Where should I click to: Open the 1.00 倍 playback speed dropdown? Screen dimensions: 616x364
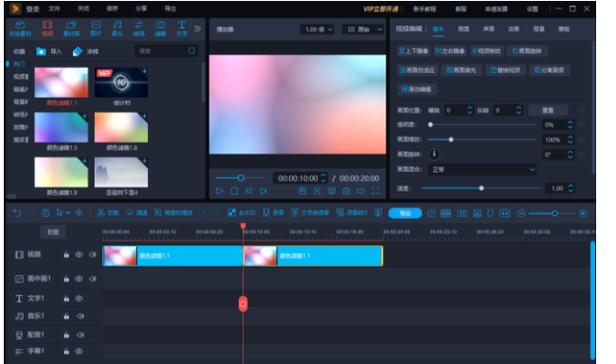point(318,29)
